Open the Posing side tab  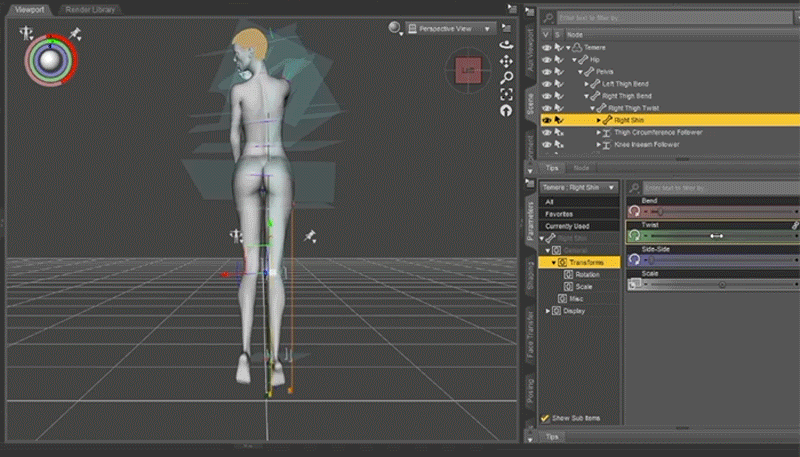pyautogui.click(x=530, y=391)
